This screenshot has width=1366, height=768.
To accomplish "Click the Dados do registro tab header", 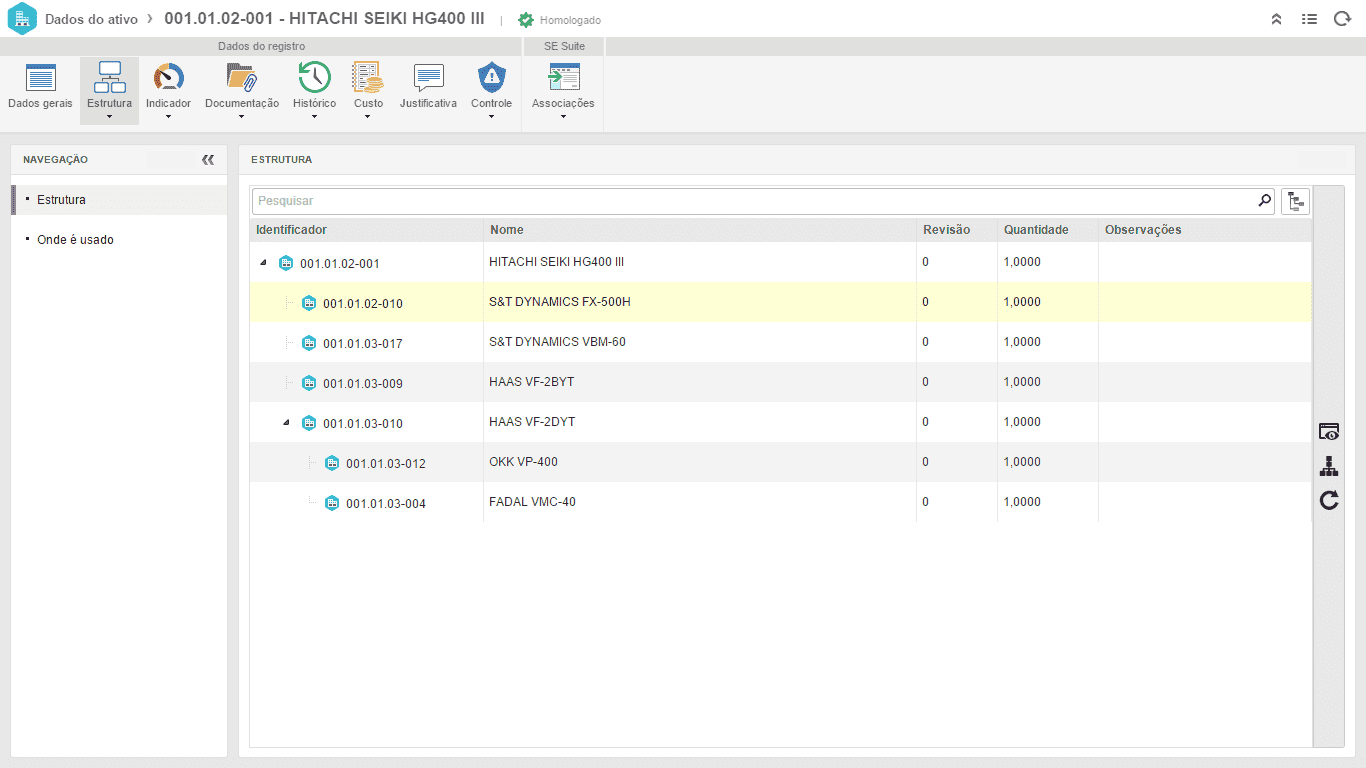I will (261, 46).
